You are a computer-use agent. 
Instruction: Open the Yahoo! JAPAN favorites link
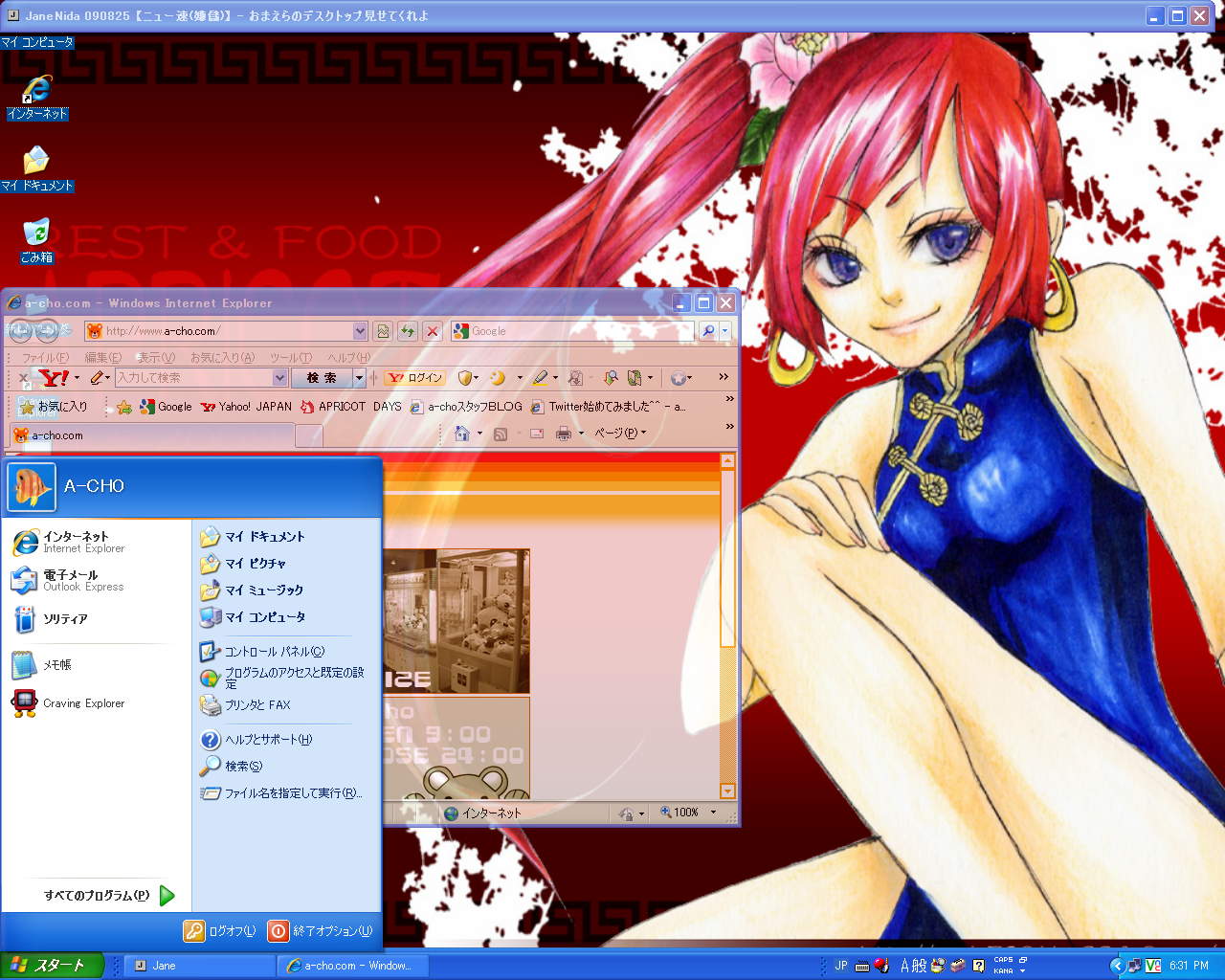tap(246, 407)
